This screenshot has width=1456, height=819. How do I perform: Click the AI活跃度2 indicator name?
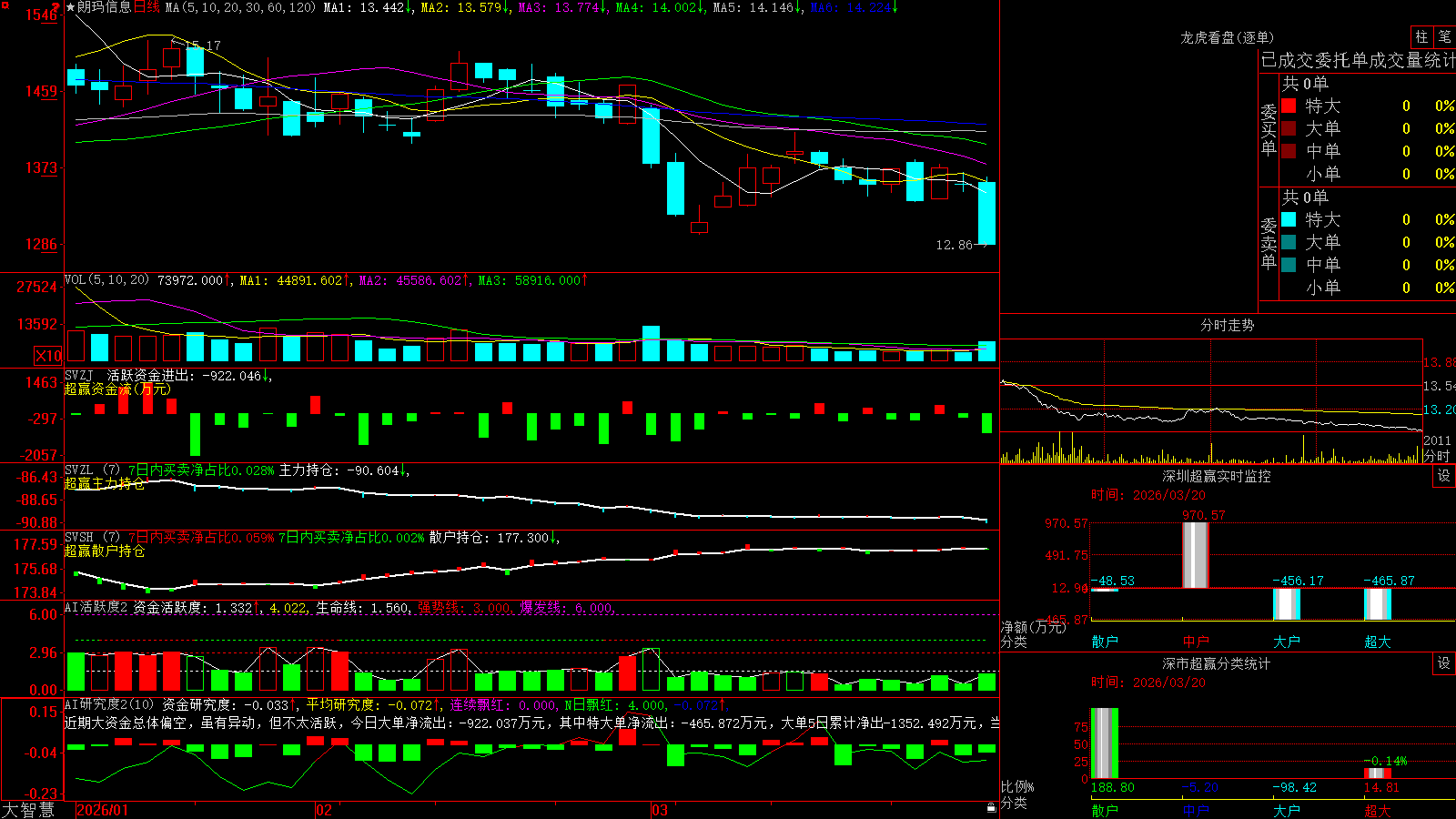pyautogui.click(x=96, y=607)
